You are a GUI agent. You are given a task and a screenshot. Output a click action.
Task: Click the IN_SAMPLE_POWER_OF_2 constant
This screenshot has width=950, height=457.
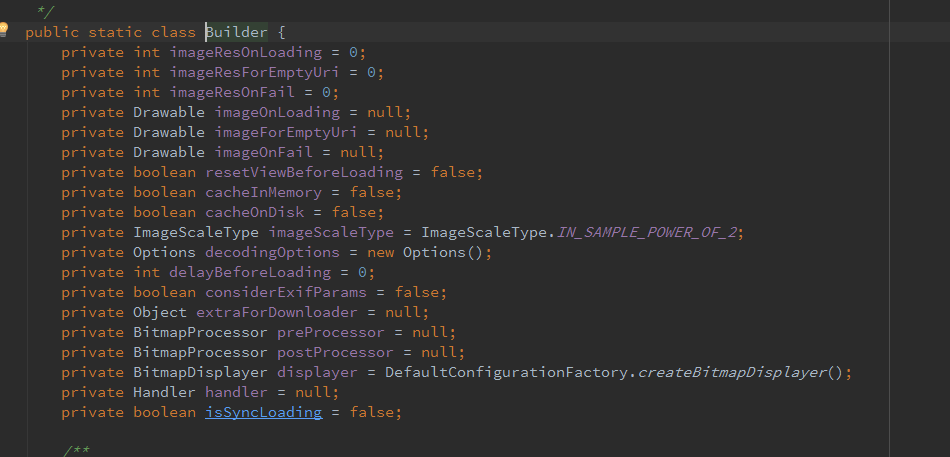[648, 232]
